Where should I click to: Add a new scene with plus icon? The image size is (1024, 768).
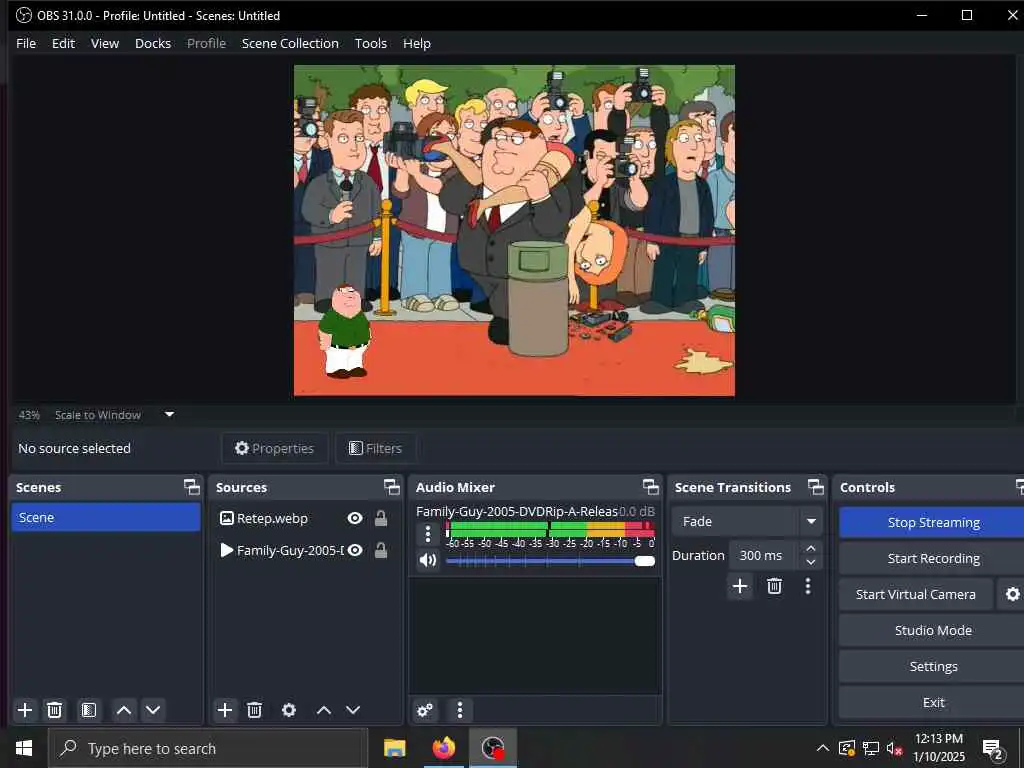[25, 710]
